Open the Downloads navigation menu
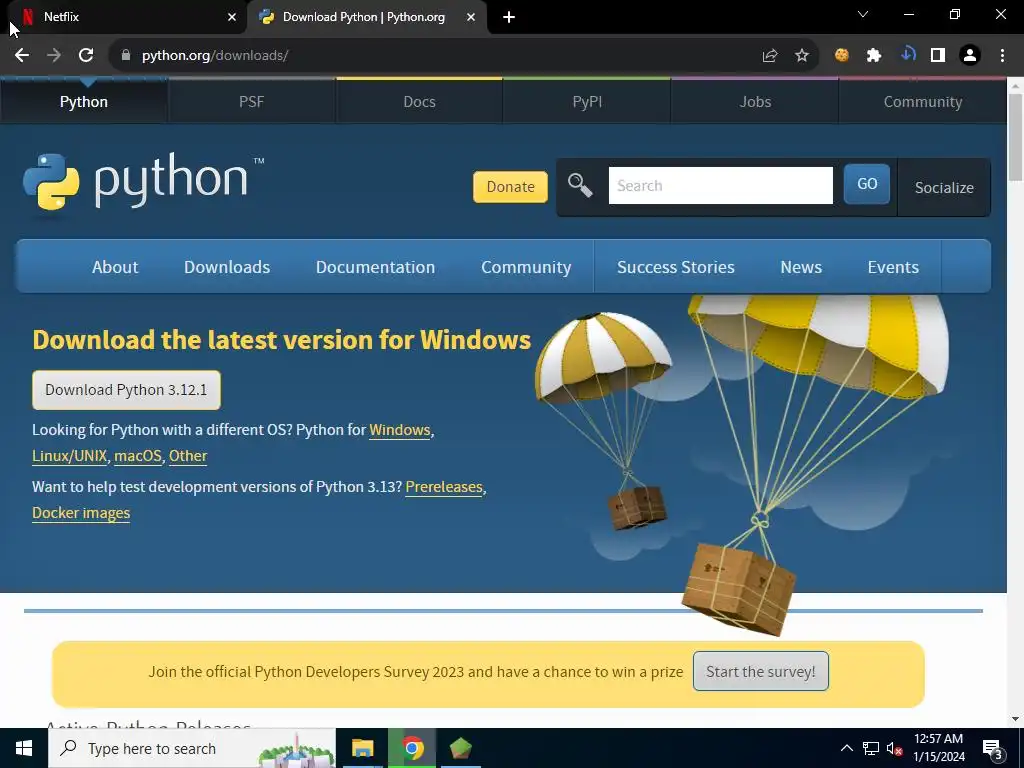This screenshot has width=1024, height=768. pos(227,267)
